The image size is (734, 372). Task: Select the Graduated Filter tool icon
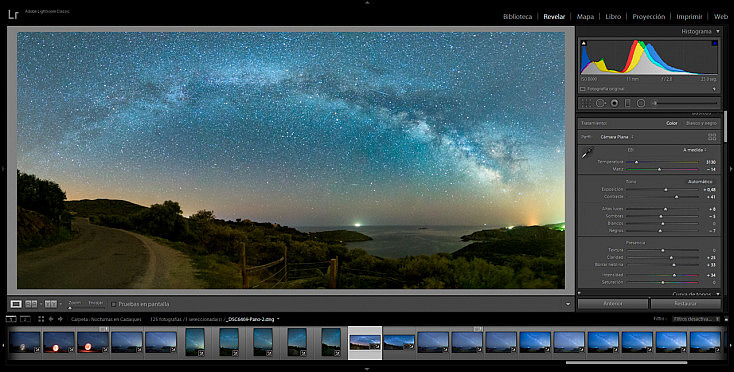tap(628, 103)
